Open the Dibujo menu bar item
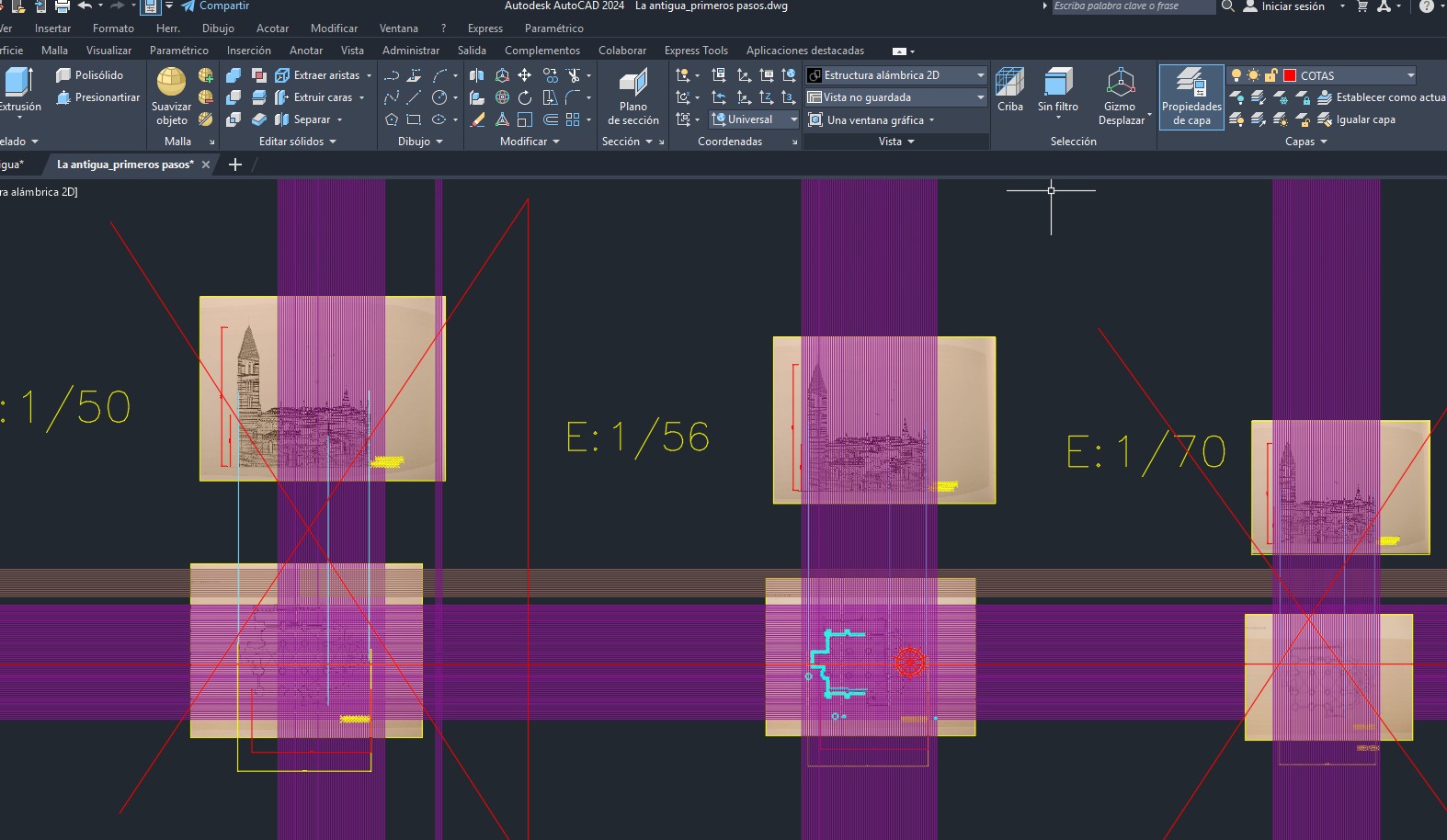 click(x=218, y=28)
